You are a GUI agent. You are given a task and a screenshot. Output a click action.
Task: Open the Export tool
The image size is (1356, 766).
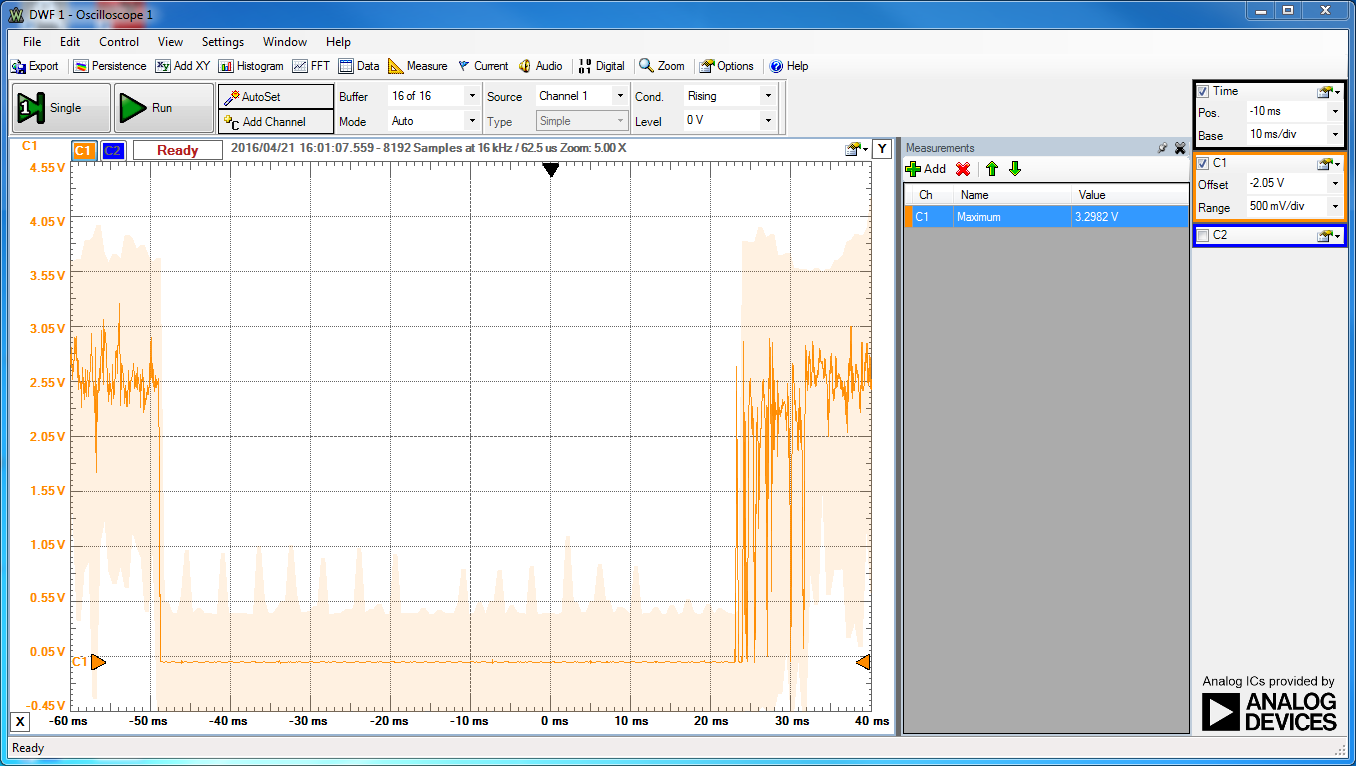35,66
